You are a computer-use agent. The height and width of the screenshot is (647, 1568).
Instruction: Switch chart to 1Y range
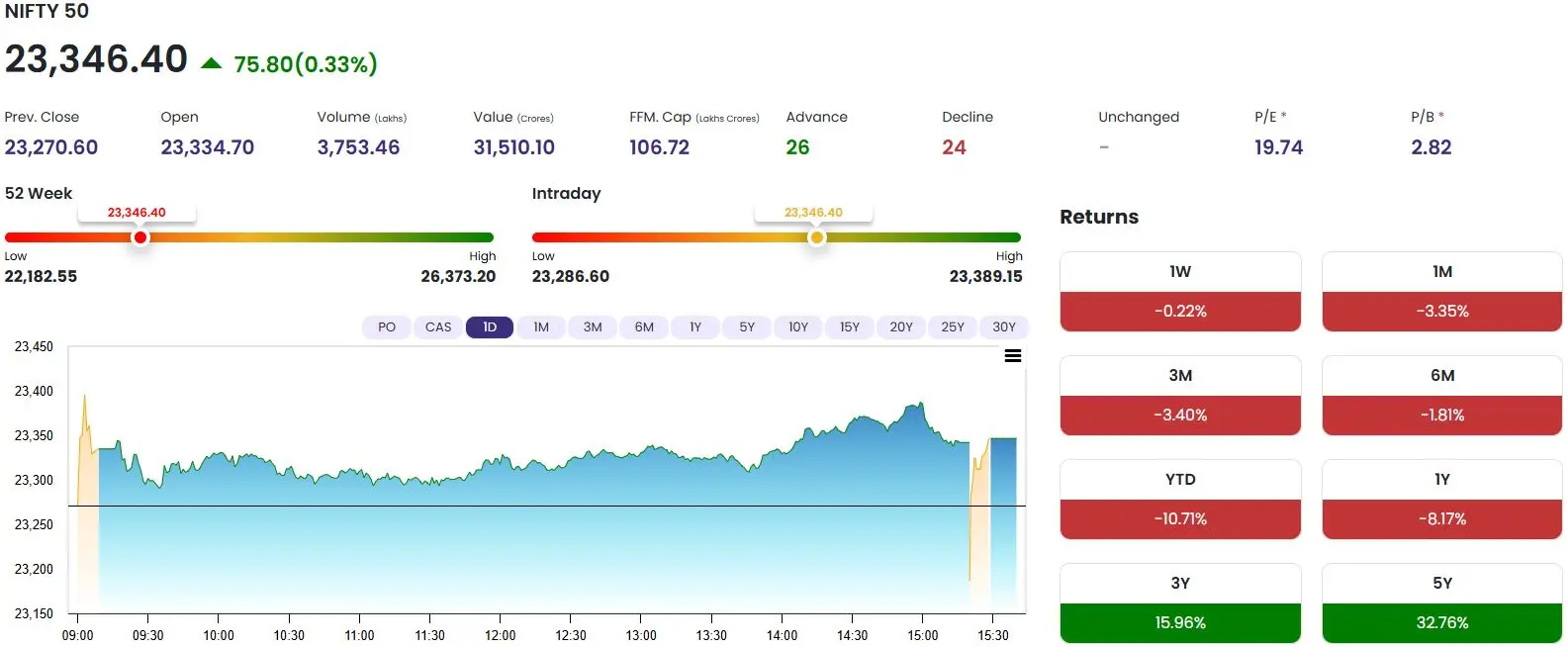[695, 327]
